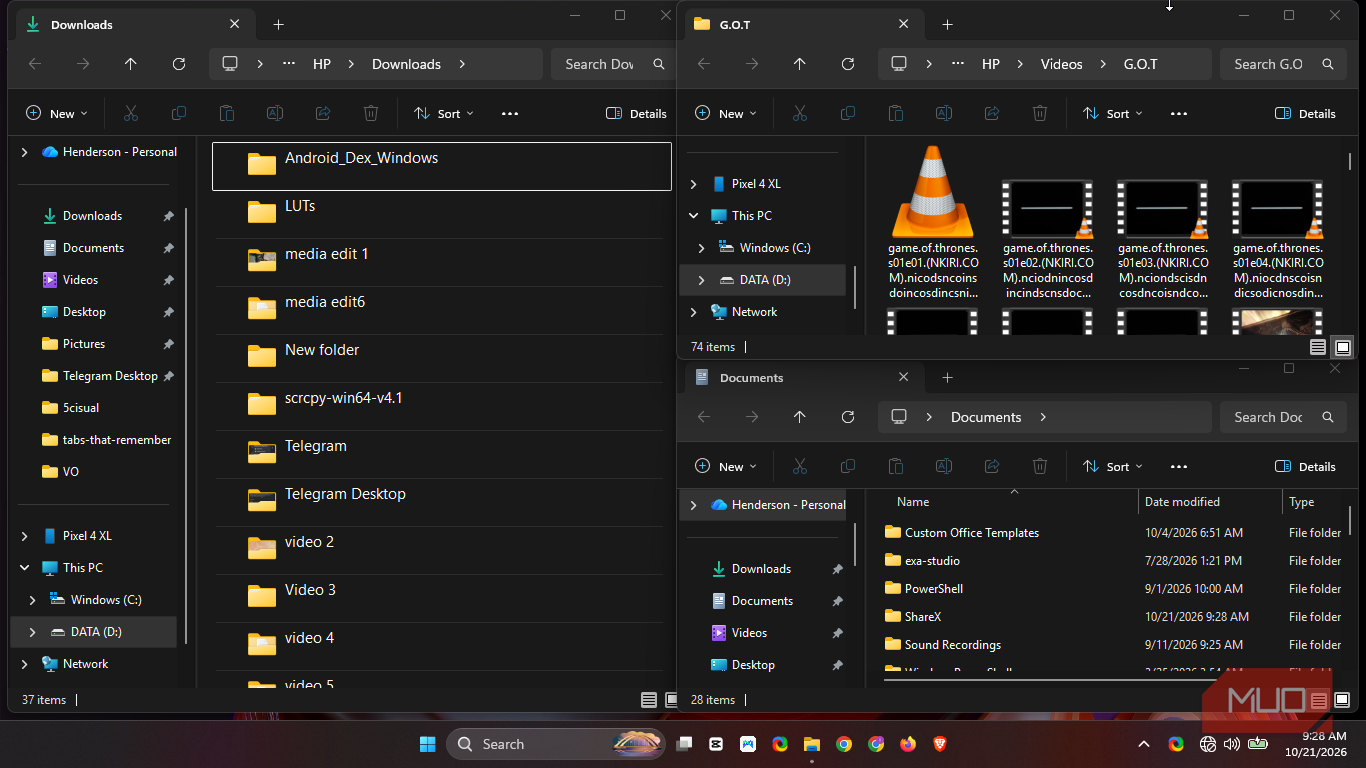Switch G.O.T window to details list view
Image resolution: width=1366 pixels, height=768 pixels.
click(1318, 347)
